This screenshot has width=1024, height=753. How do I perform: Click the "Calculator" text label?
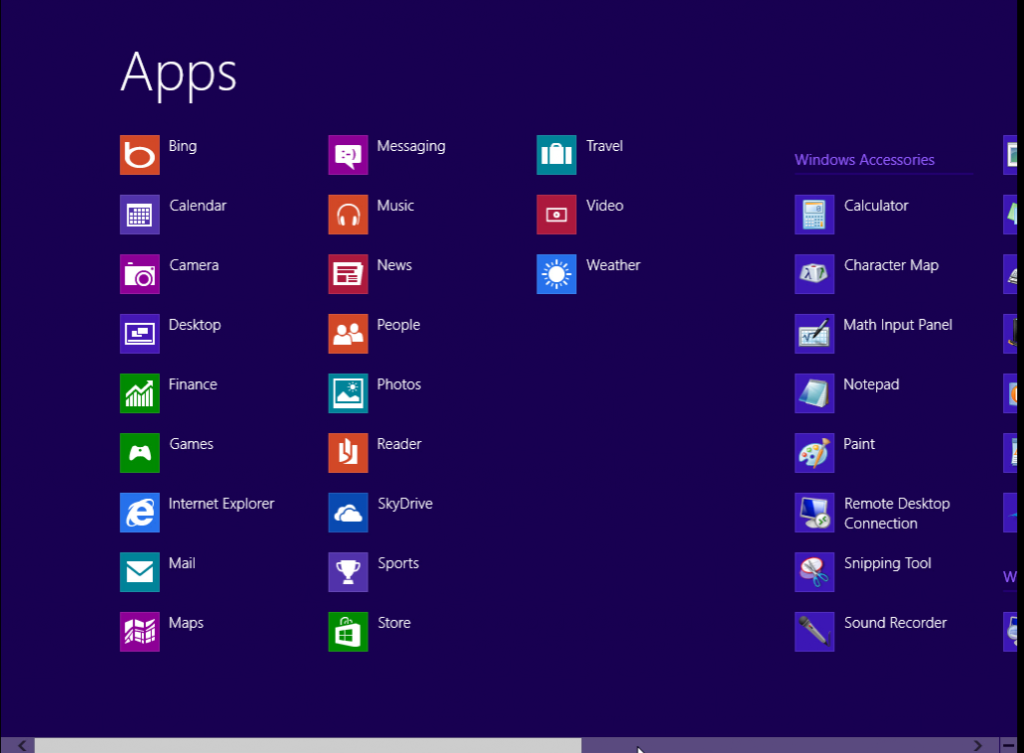pos(876,206)
